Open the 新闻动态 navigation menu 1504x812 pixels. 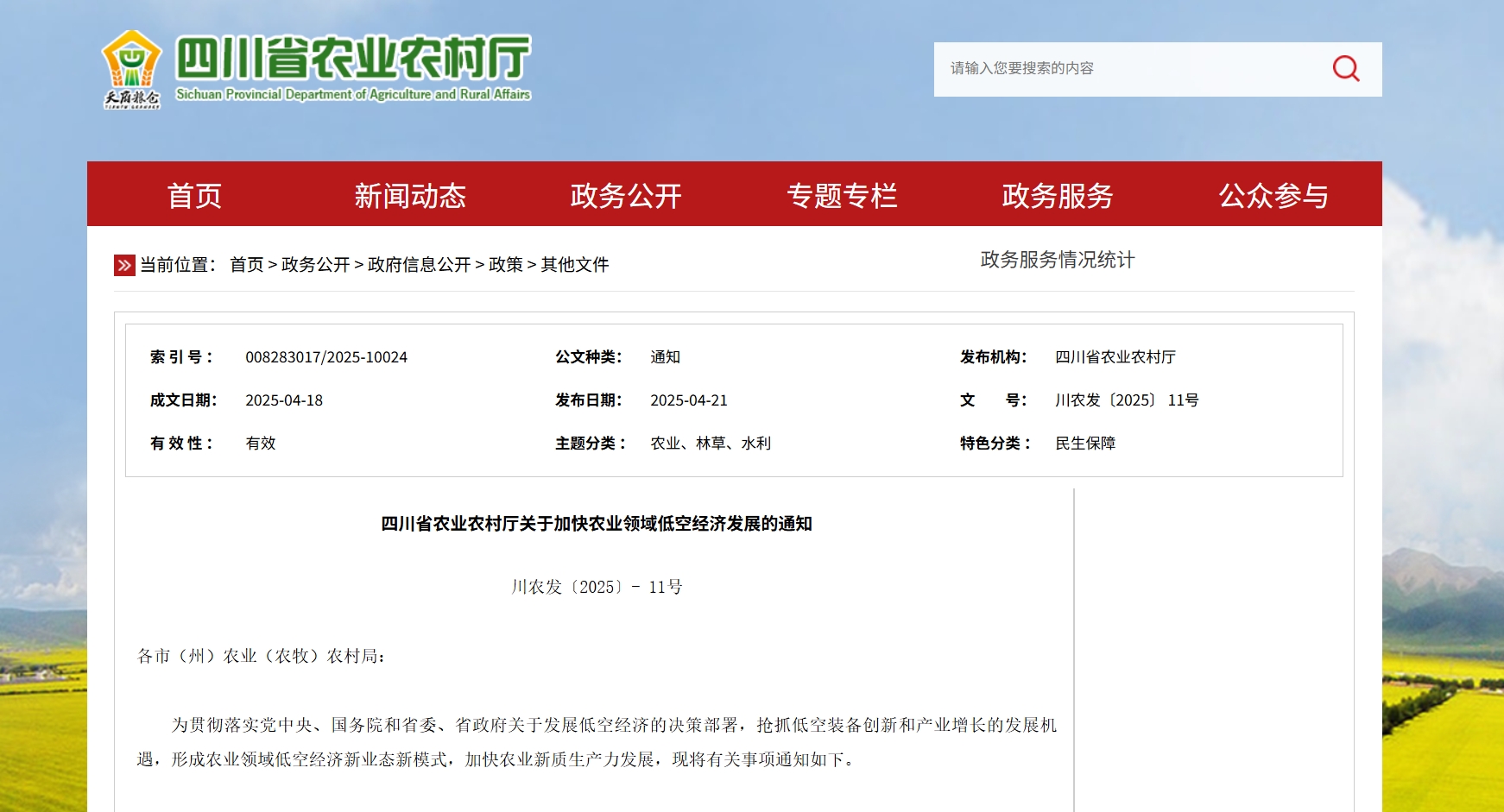[x=410, y=196]
